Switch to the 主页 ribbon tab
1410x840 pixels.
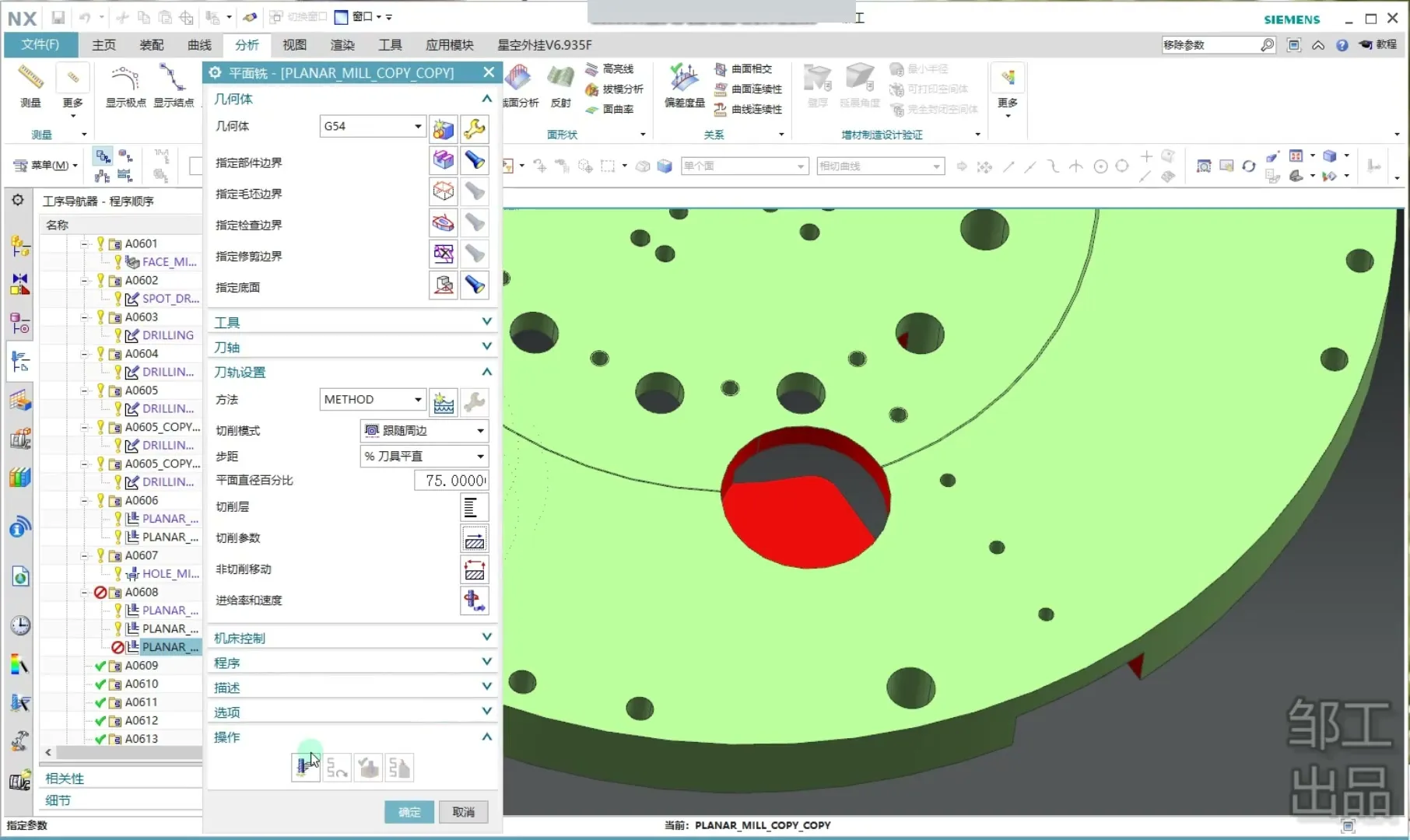coord(103,45)
